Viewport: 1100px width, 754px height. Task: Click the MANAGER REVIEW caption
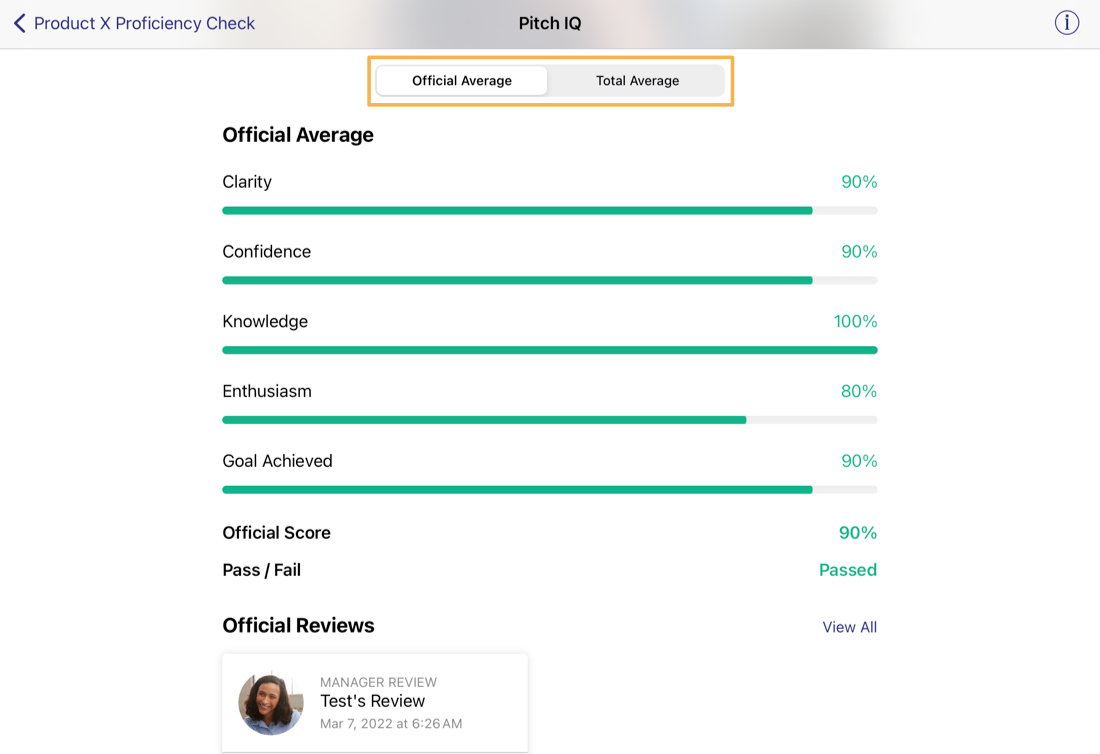378,682
